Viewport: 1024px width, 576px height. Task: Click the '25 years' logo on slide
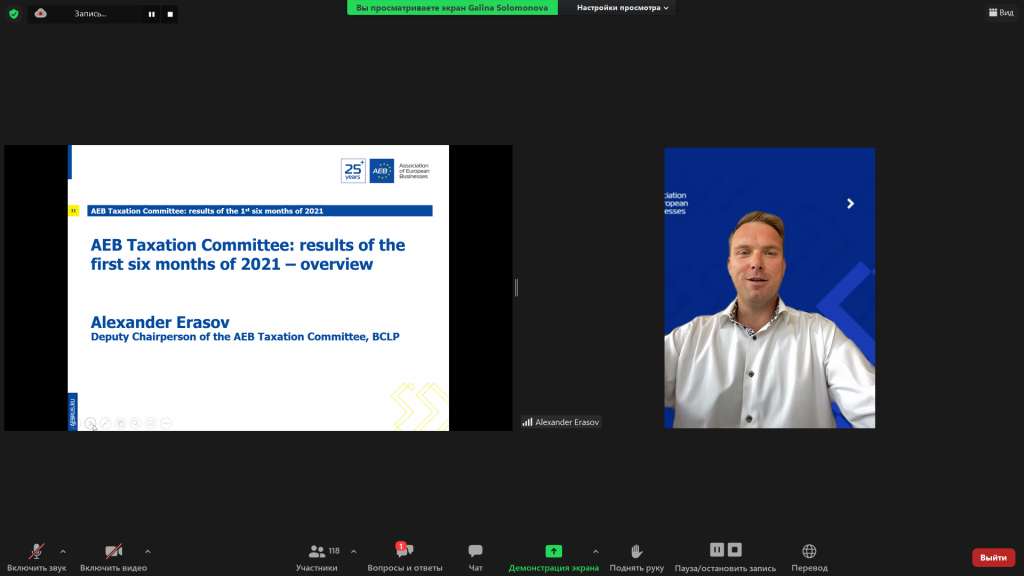coord(353,171)
